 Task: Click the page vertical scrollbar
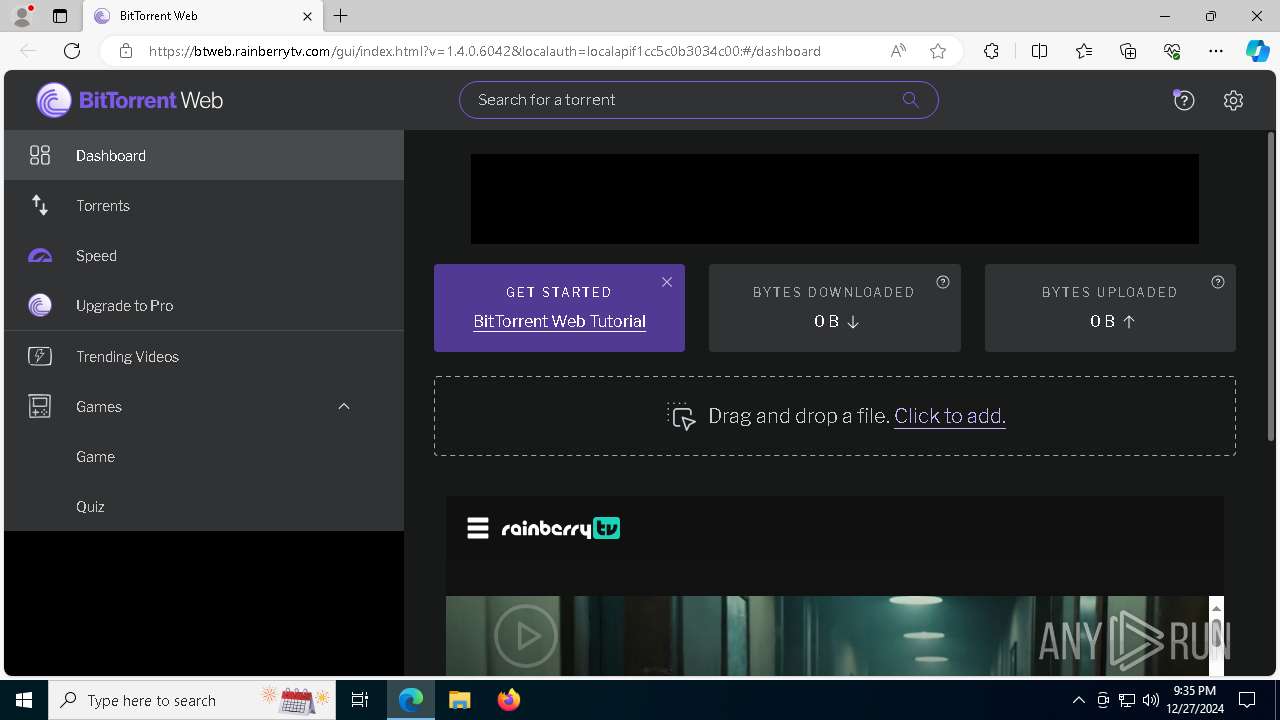[x=1271, y=285]
